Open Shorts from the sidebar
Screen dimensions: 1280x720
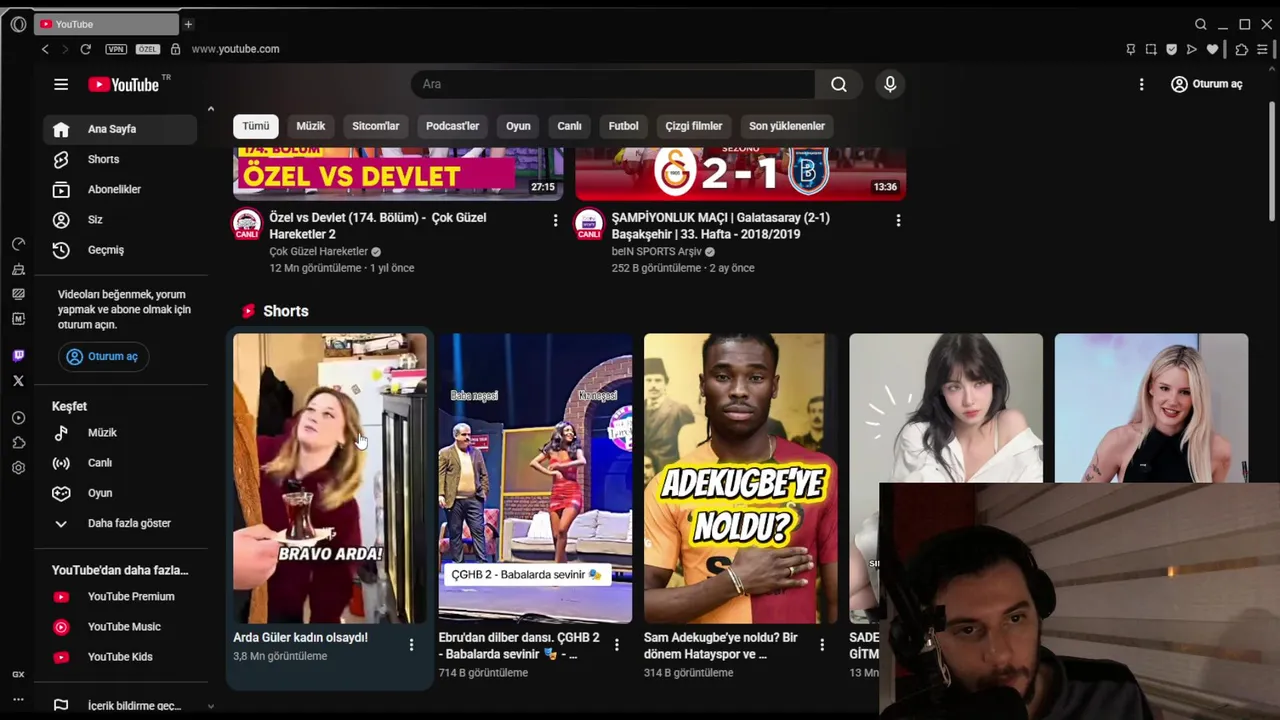click(x=120, y=159)
